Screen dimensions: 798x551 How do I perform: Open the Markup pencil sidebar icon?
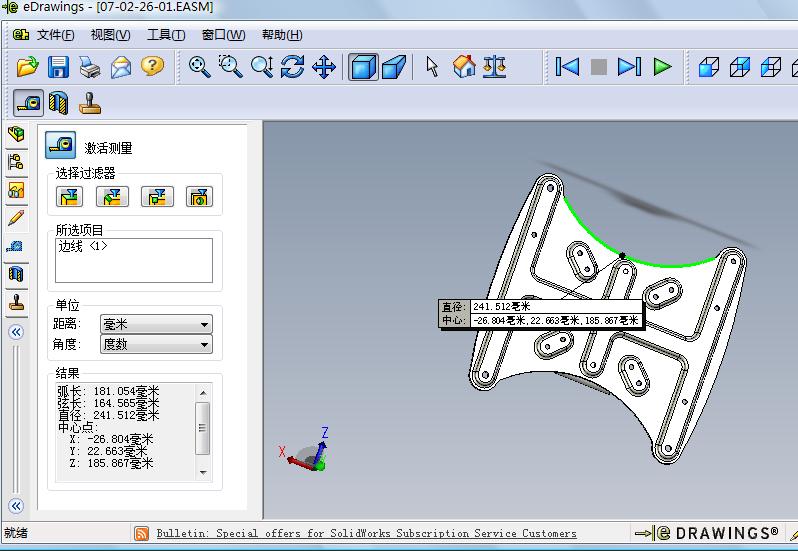[16, 218]
